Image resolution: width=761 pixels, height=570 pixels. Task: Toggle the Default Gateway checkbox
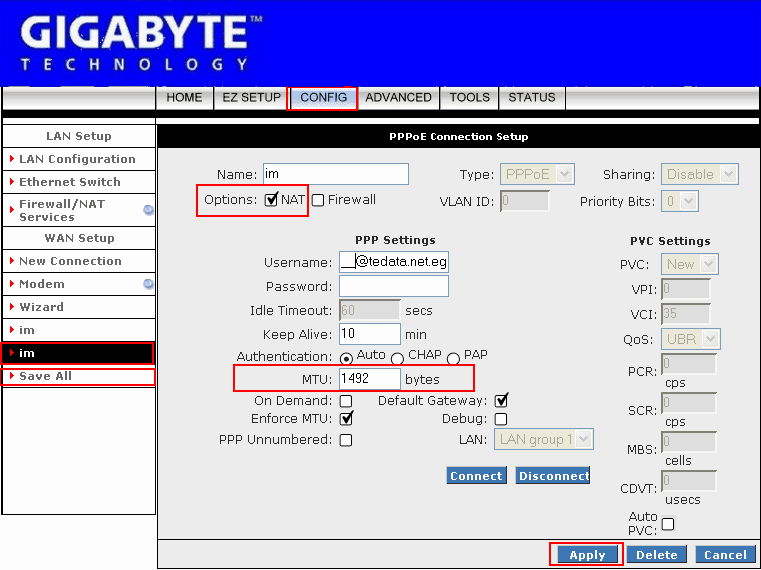pos(501,401)
